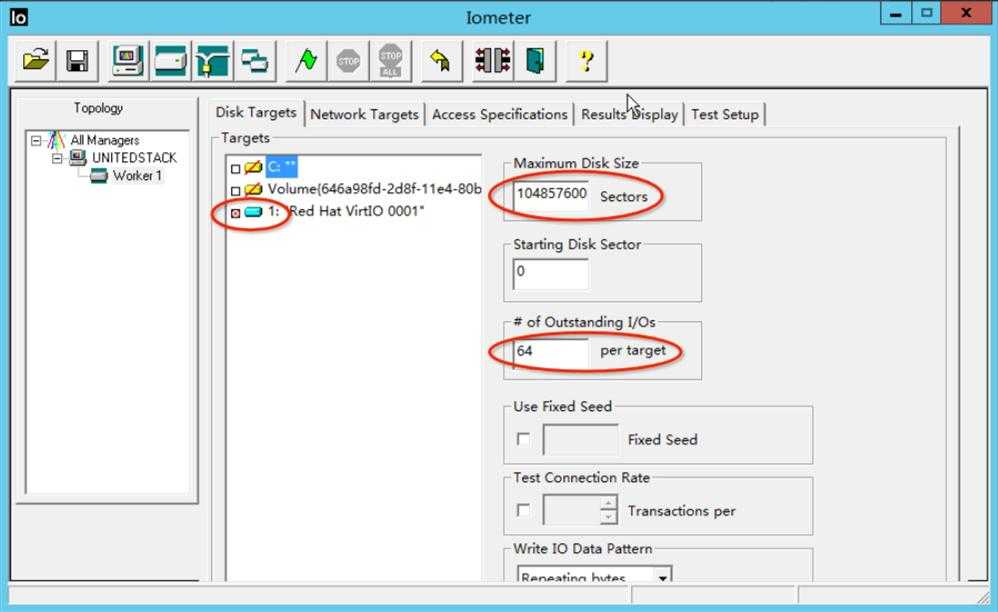Screen dimensions: 998x612
Task: Open the Results Display tab
Action: 629,115
